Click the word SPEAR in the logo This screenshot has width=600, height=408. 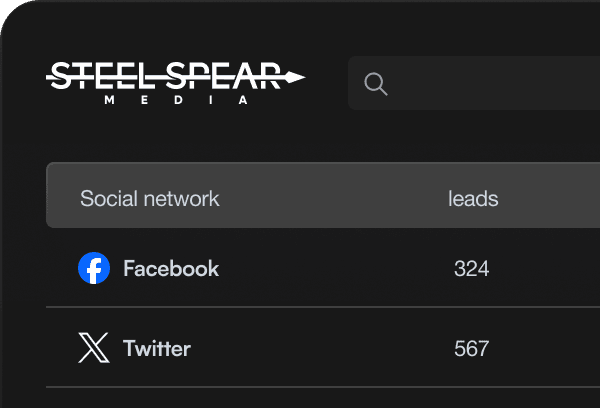[x=225, y=76]
